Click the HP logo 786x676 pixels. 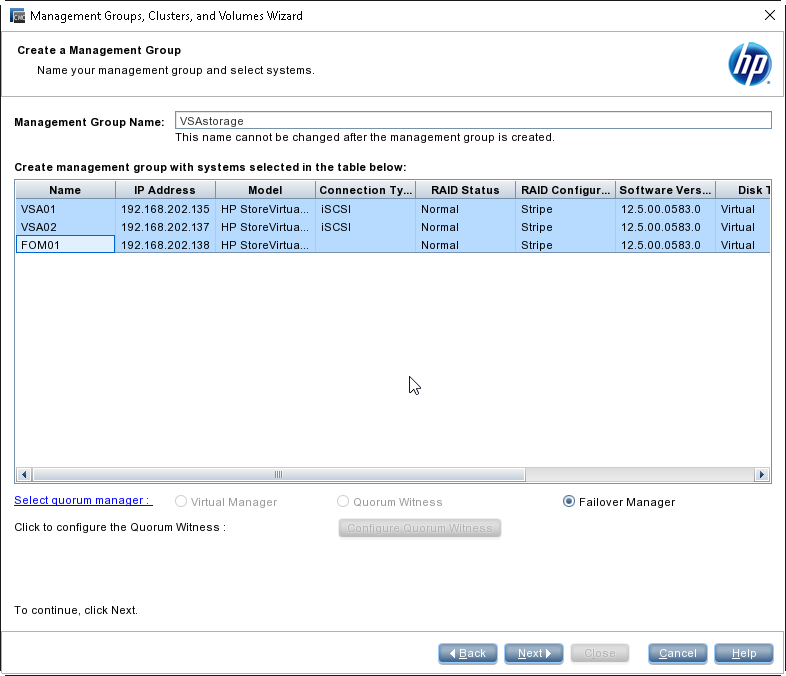coord(750,64)
